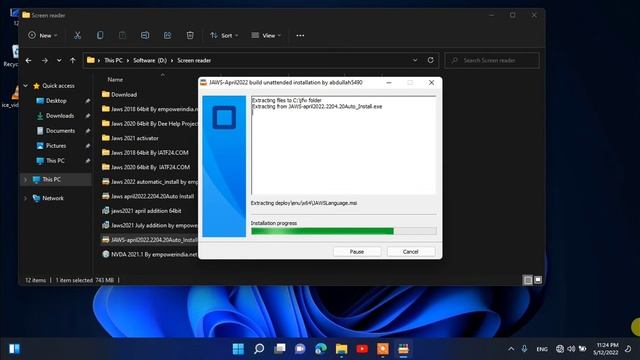Expand the highlighted This PC tree node
The width and height of the screenshot is (640, 360).
tap(26, 180)
